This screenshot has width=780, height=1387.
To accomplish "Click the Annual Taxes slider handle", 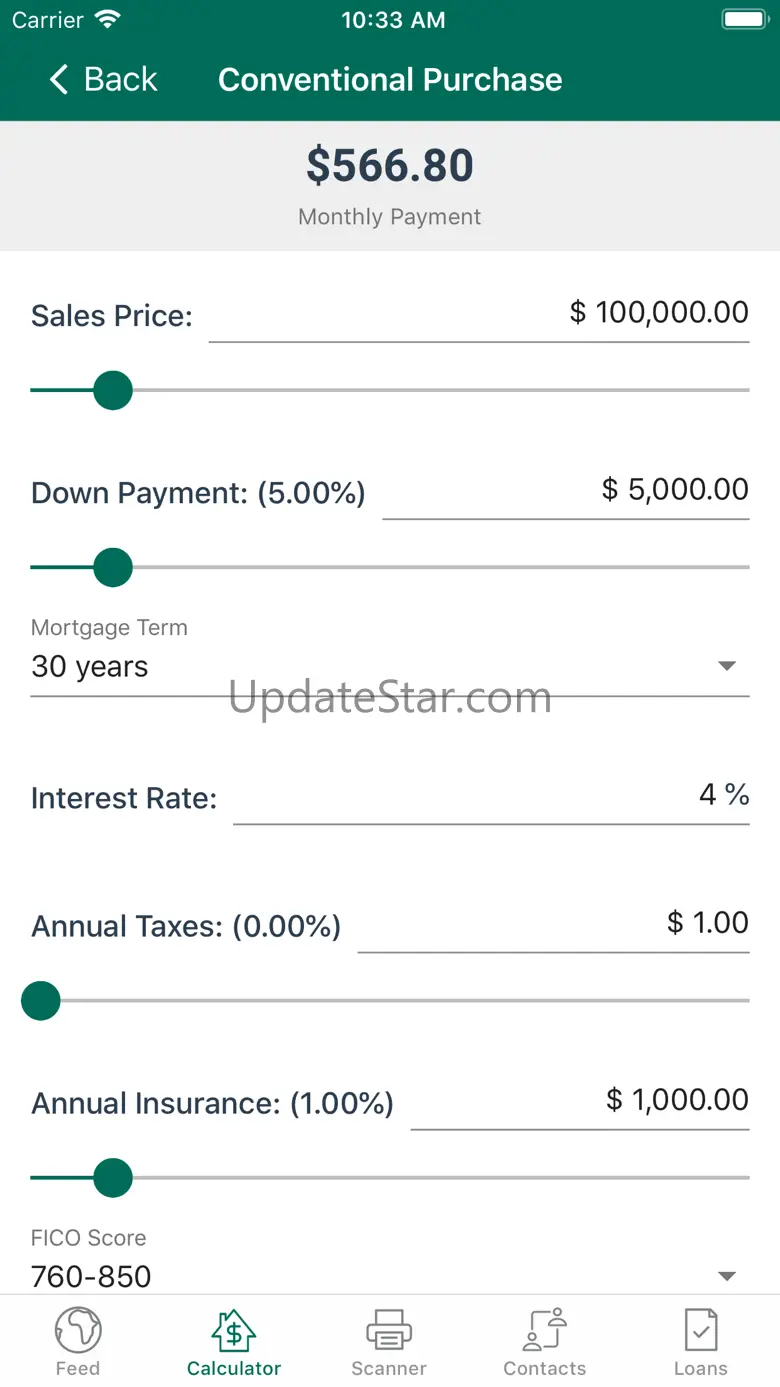I will point(41,1000).
